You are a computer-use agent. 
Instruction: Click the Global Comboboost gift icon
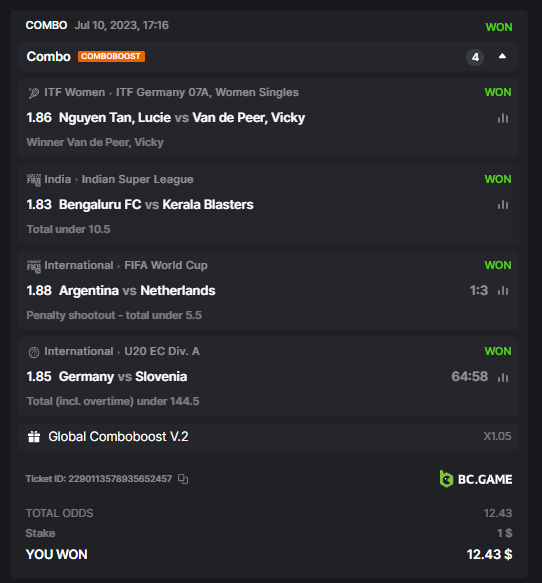coord(34,437)
